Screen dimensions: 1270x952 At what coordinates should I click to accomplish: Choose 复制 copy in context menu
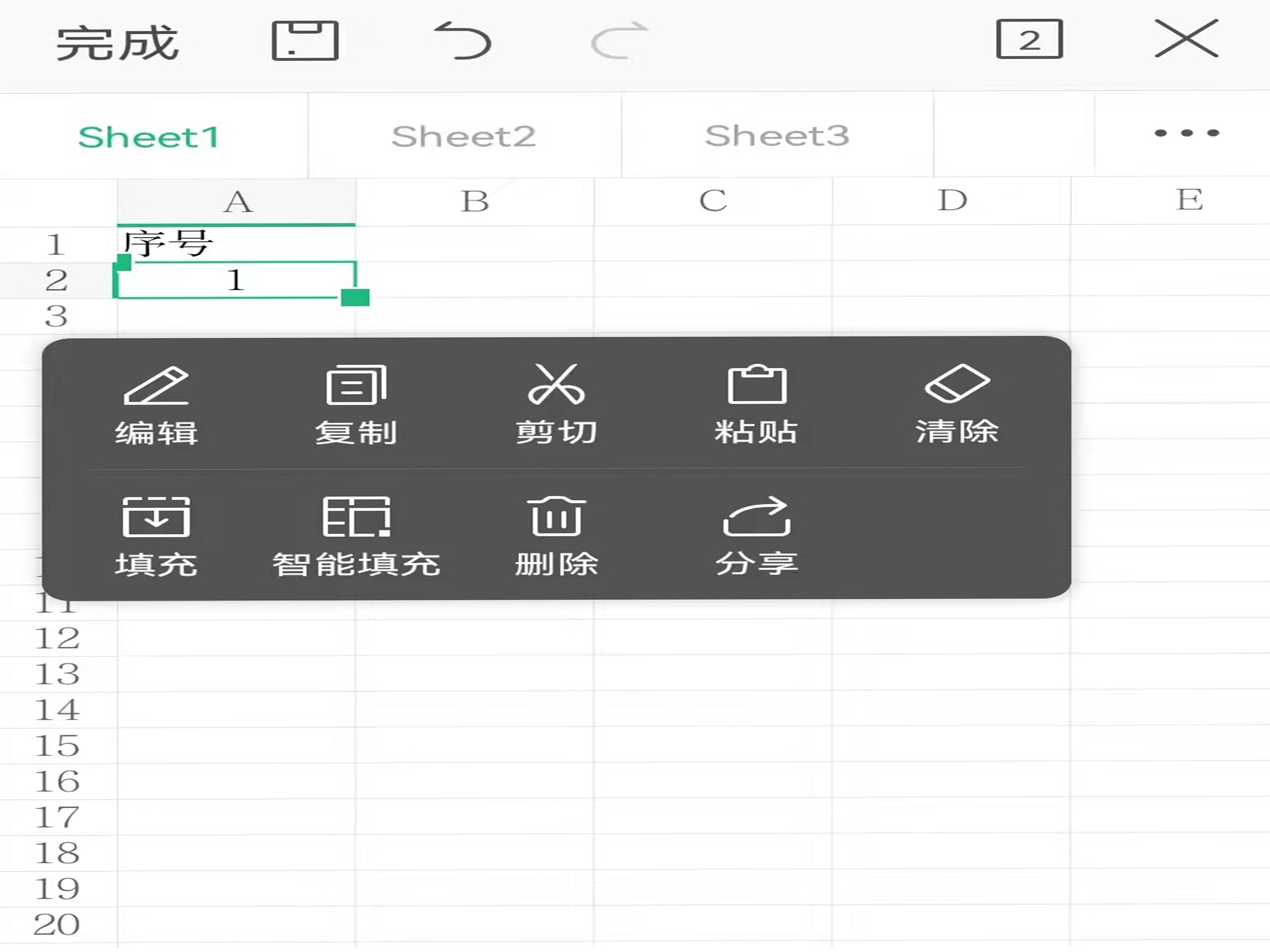pyautogui.click(x=356, y=405)
